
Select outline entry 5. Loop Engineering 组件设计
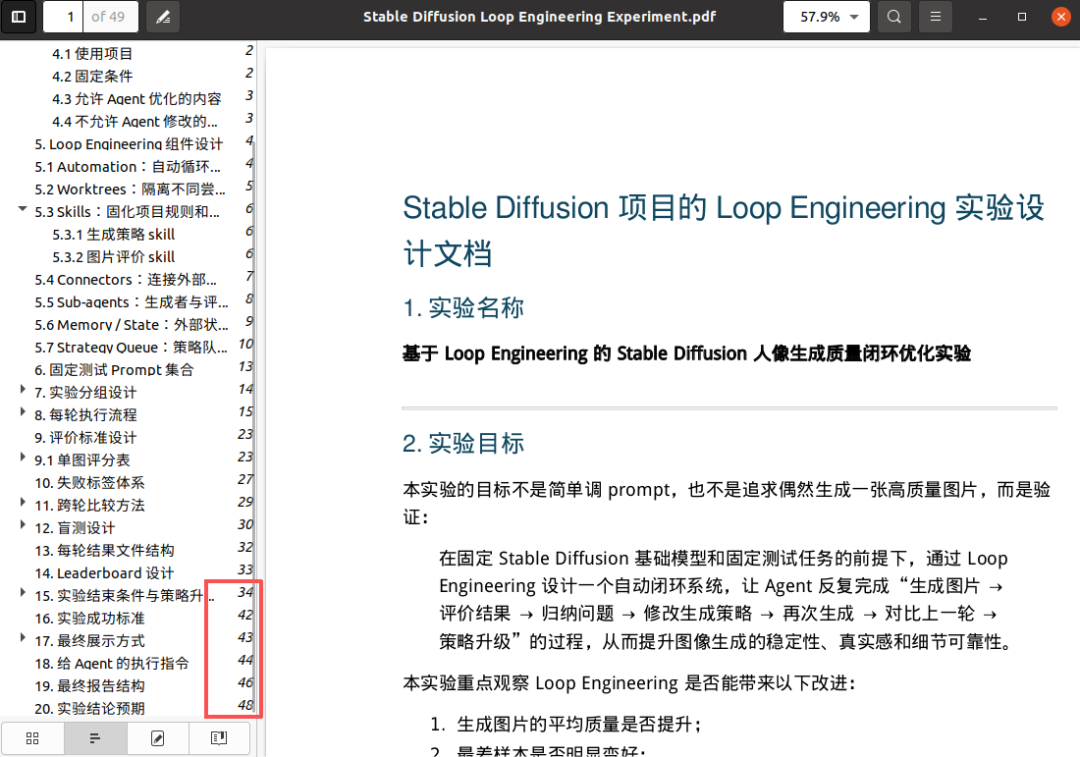pos(129,144)
